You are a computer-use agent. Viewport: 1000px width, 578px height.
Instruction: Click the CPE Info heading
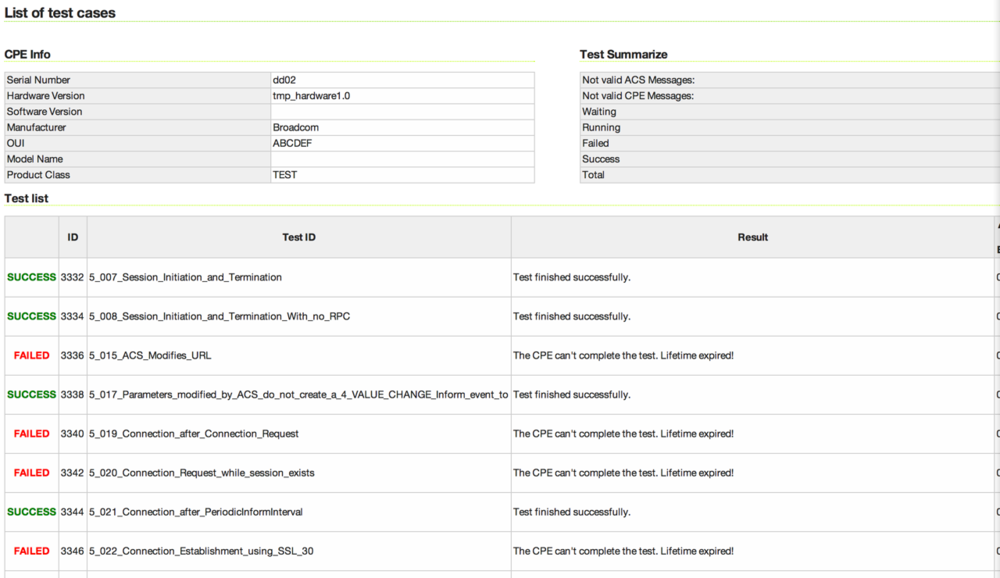[x=27, y=54]
